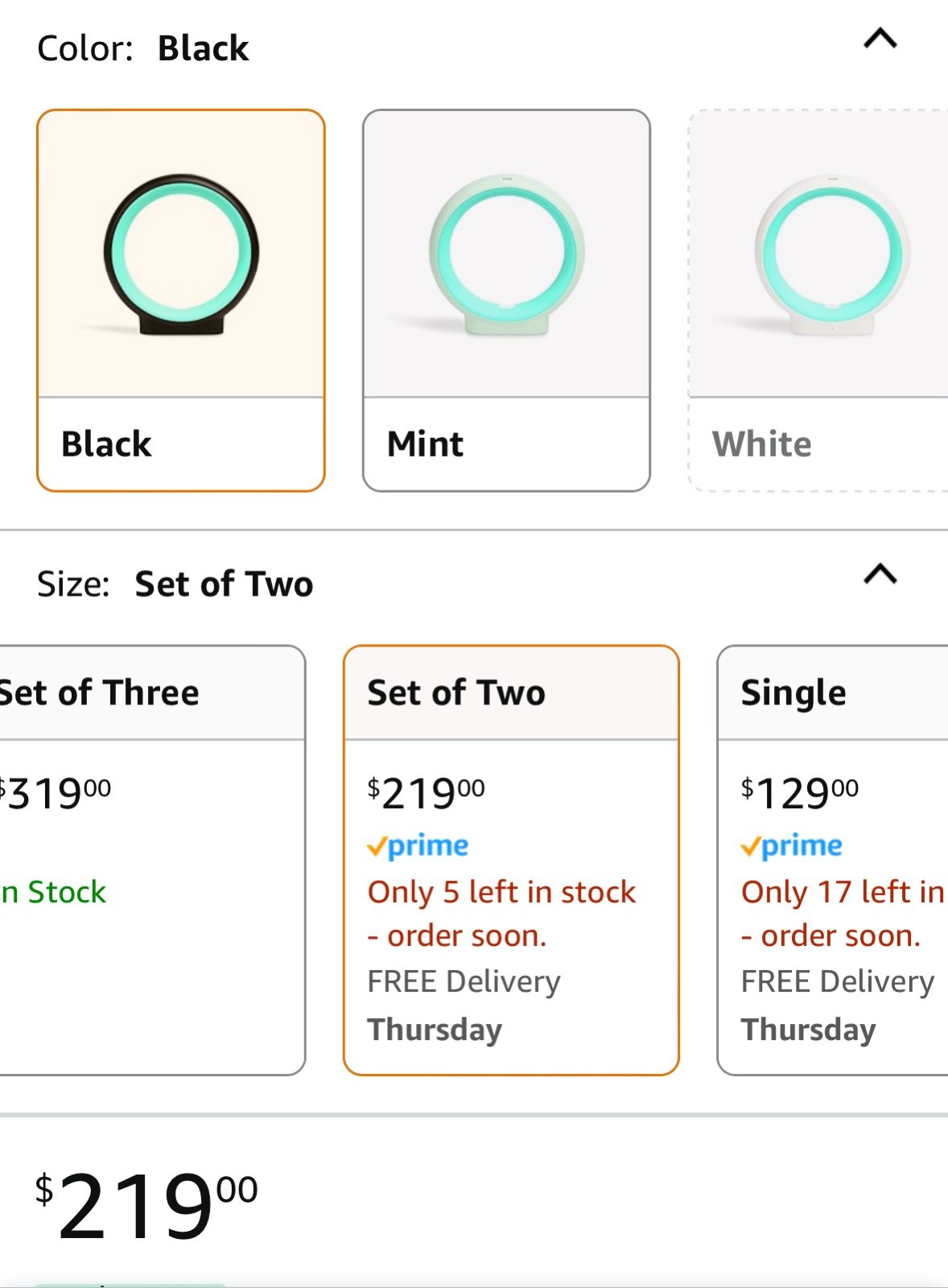Screen dimensions: 948x1288
Task: Choose the unavailable White color option
Action: click(x=818, y=300)
